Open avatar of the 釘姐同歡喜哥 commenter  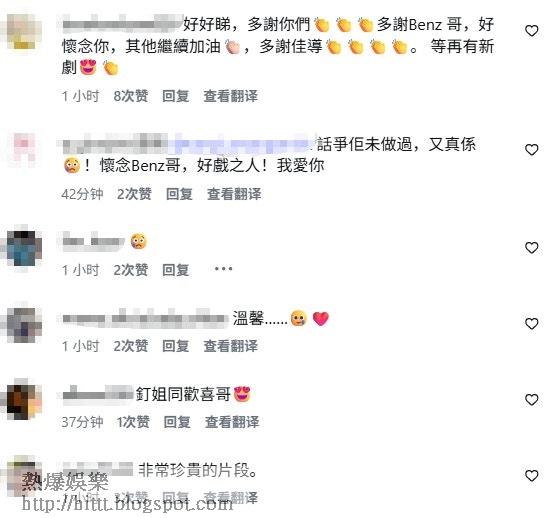tap(24, 400)
